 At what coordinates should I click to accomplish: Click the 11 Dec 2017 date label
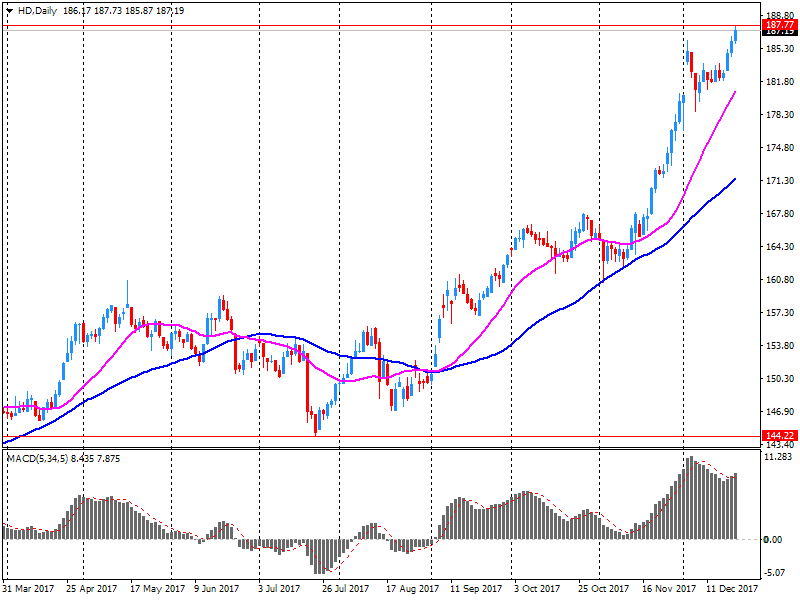(x=732, y=588)
